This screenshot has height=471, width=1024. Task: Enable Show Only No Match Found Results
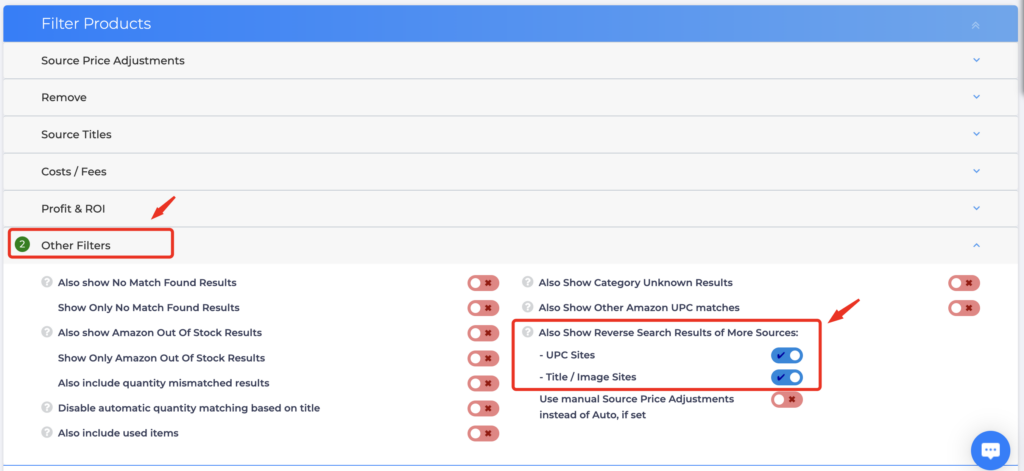(483, 308)
